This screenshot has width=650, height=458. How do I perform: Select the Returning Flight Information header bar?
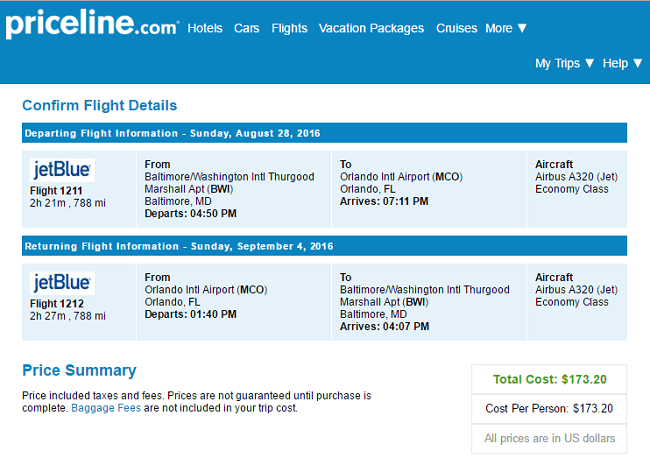coord(324,246)
